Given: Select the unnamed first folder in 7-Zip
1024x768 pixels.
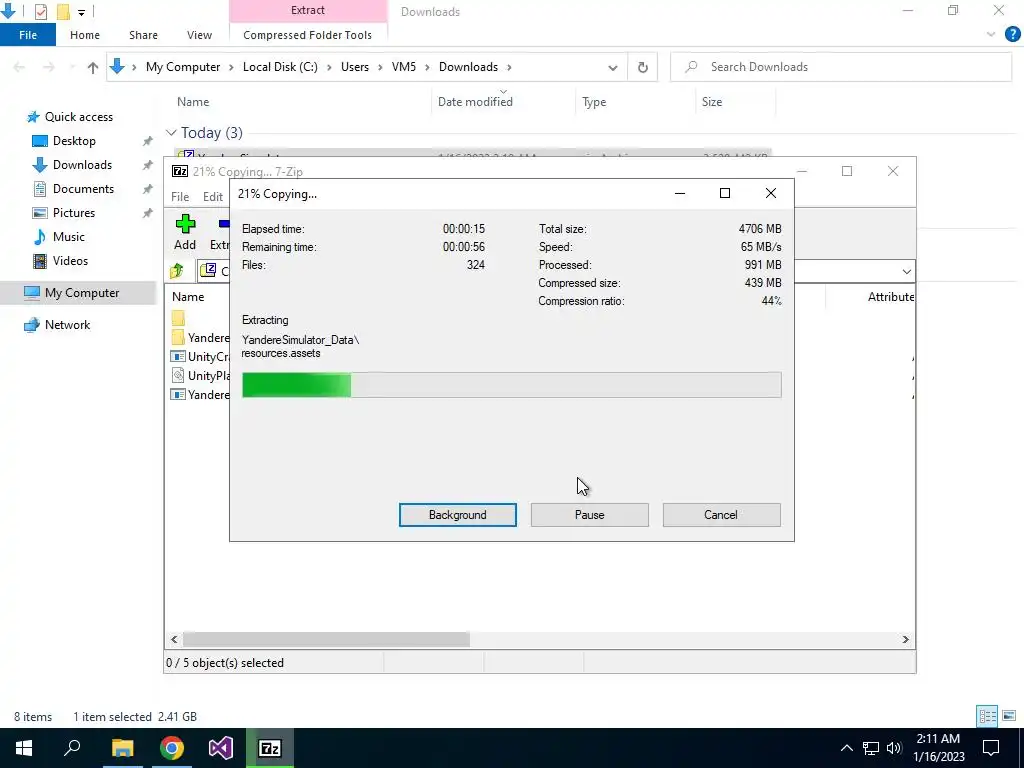Looking at the screenshot, I should point(178,318).
